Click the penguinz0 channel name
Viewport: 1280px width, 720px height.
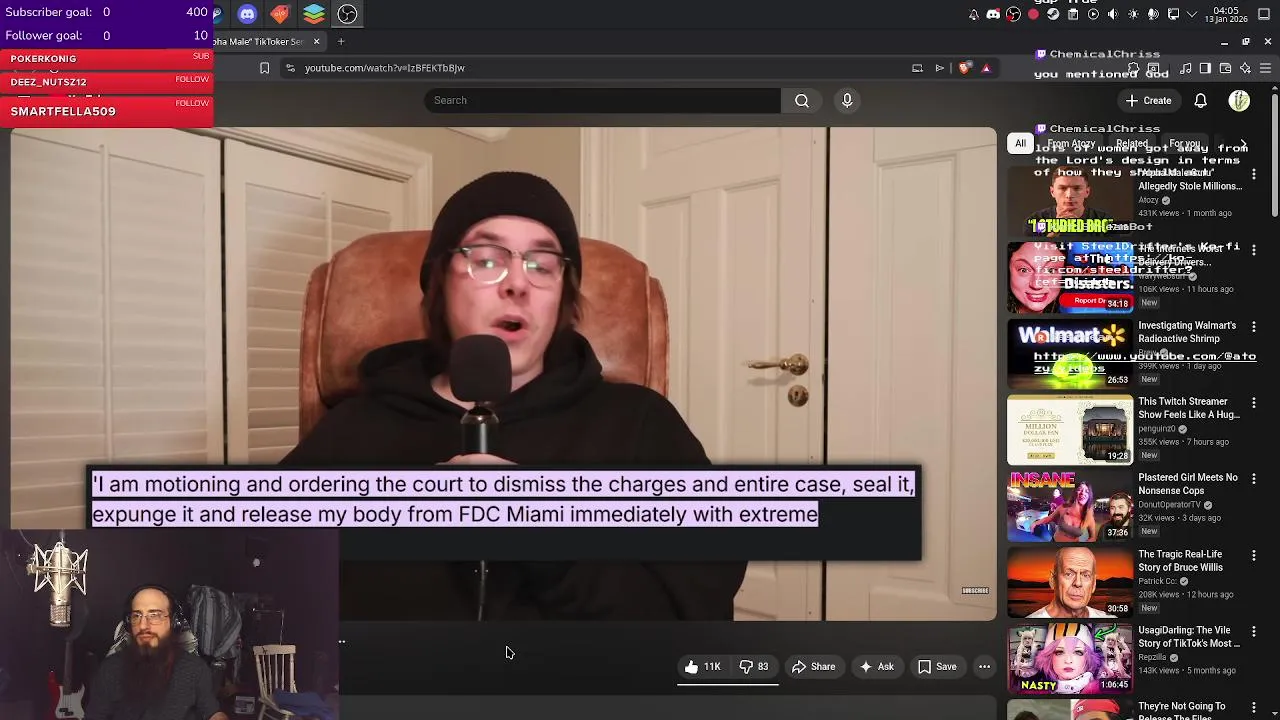[1157, 429]
